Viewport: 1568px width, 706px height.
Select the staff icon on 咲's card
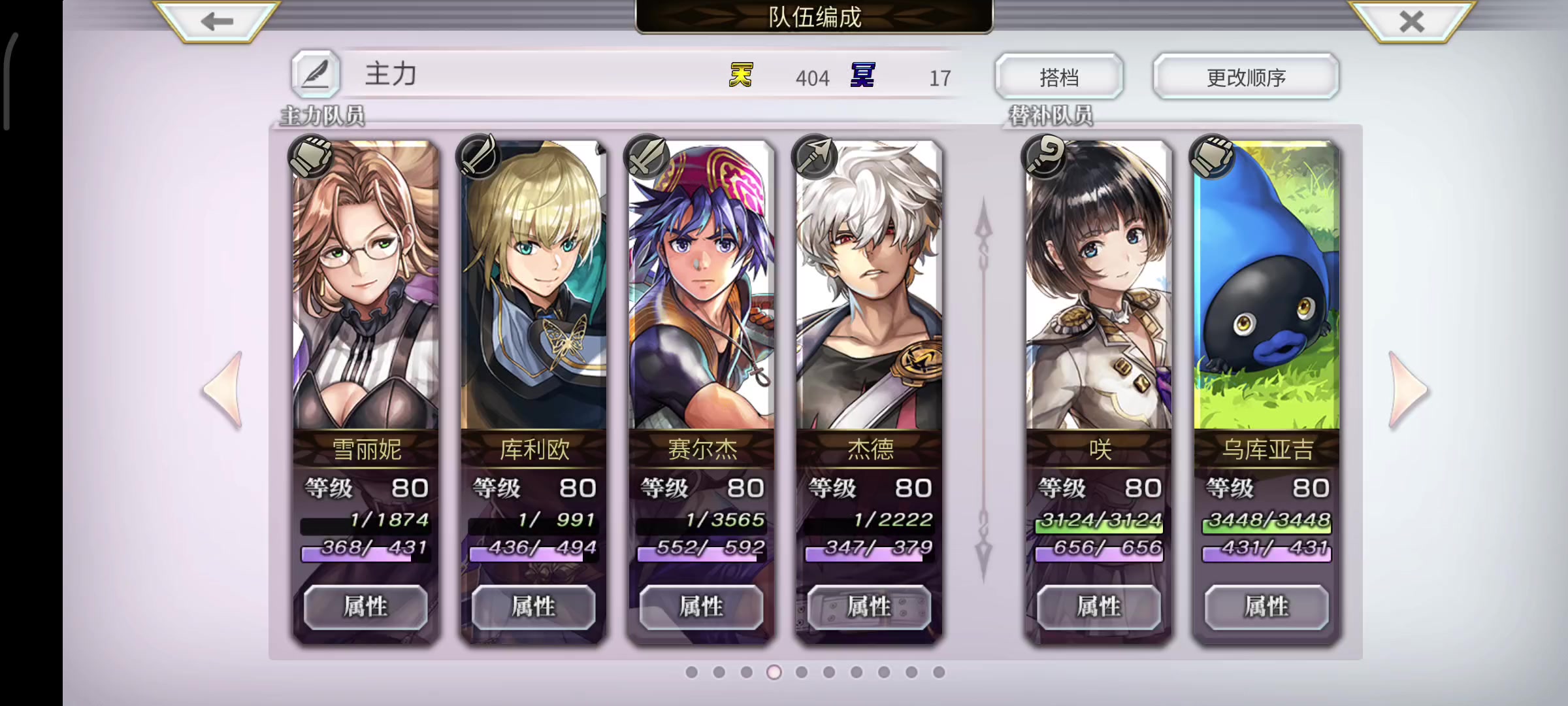coord(1044,157)
